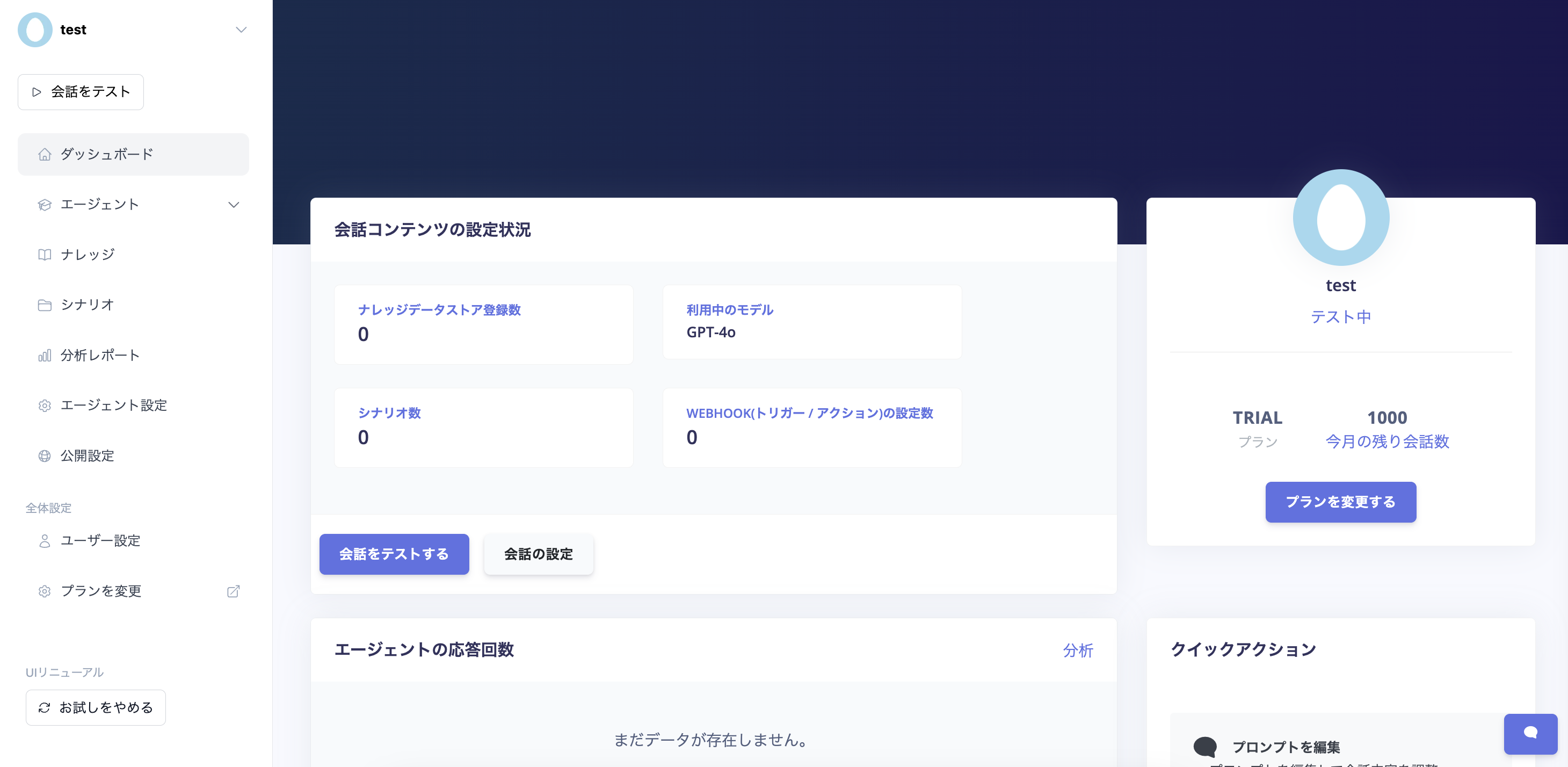Click the gear icon beside エージェント設定
This screenshot has width=1568, height=767.
(45, 406)
